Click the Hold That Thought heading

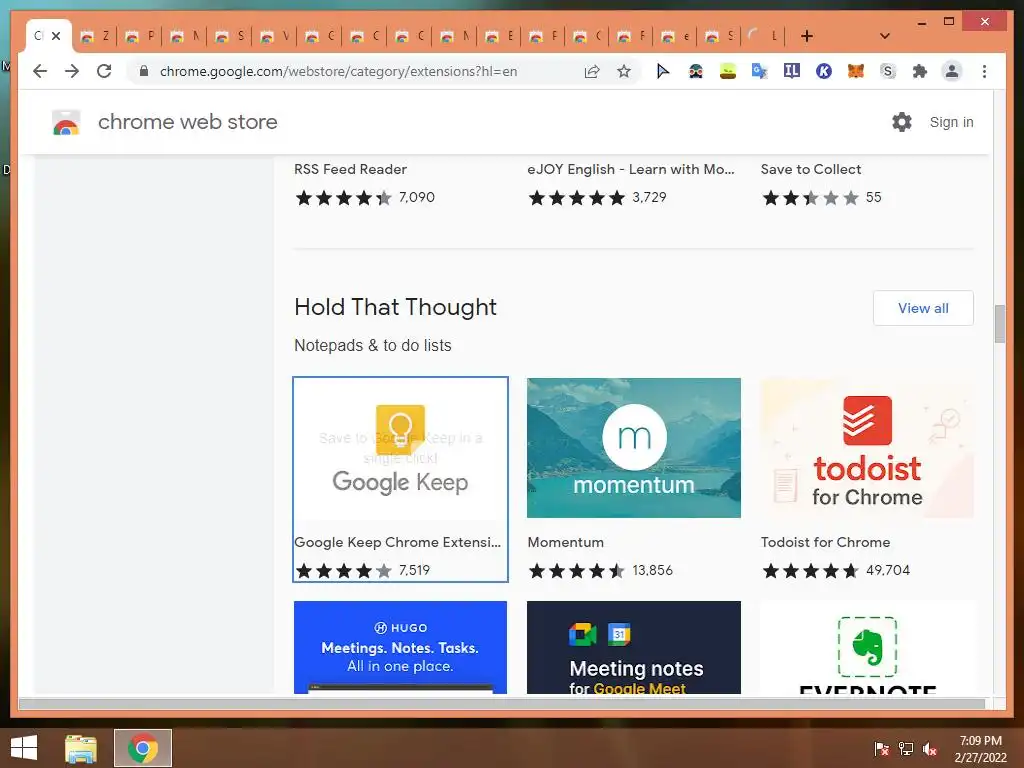(x=395, y=307)
